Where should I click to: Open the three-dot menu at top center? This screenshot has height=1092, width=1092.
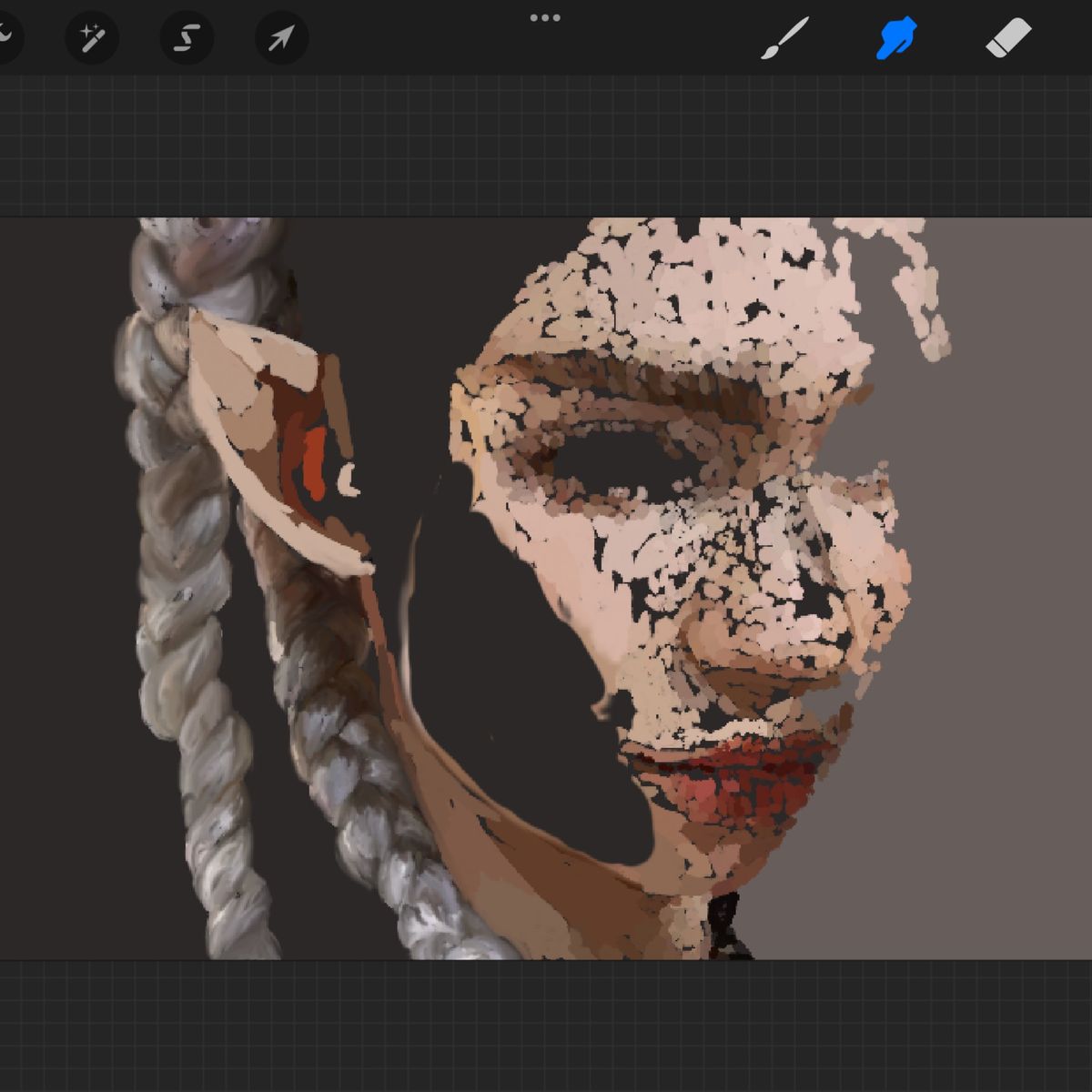point(545,17)
